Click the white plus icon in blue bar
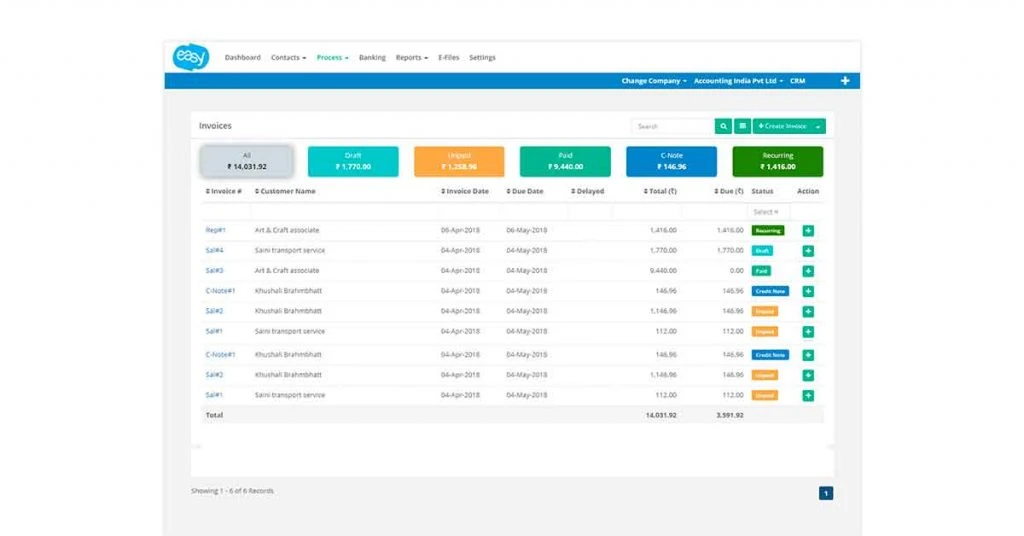This screenshot has width=1024, height=536. [845, 80]
